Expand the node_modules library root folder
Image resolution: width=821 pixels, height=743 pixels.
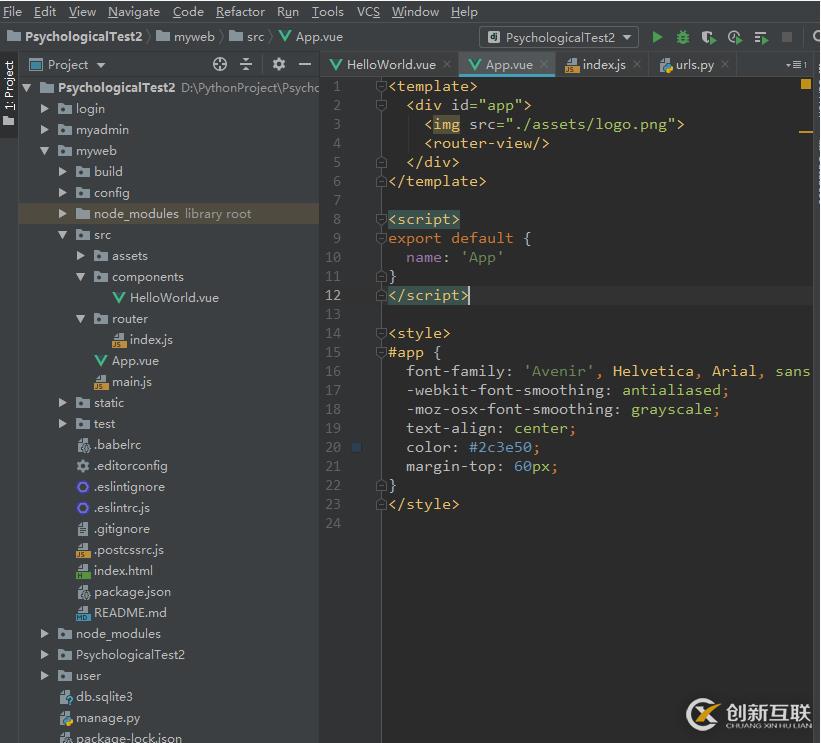pyautogui.click(x=63, y=214)
